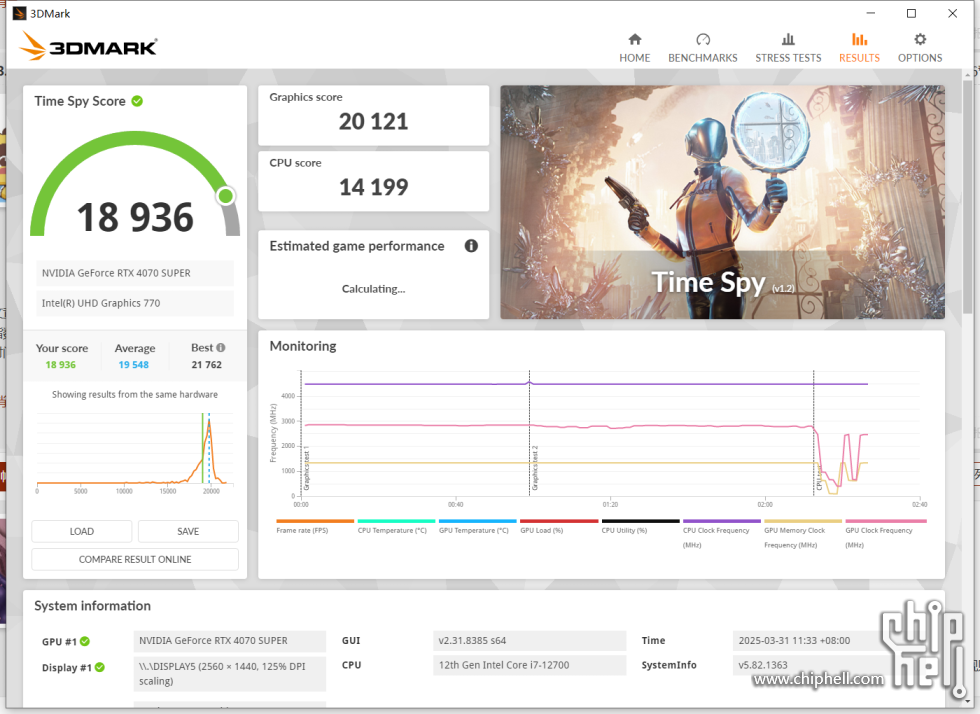The image size is (980, 714).
Task: Click the Average score 19 548
Action: point(134,365)
